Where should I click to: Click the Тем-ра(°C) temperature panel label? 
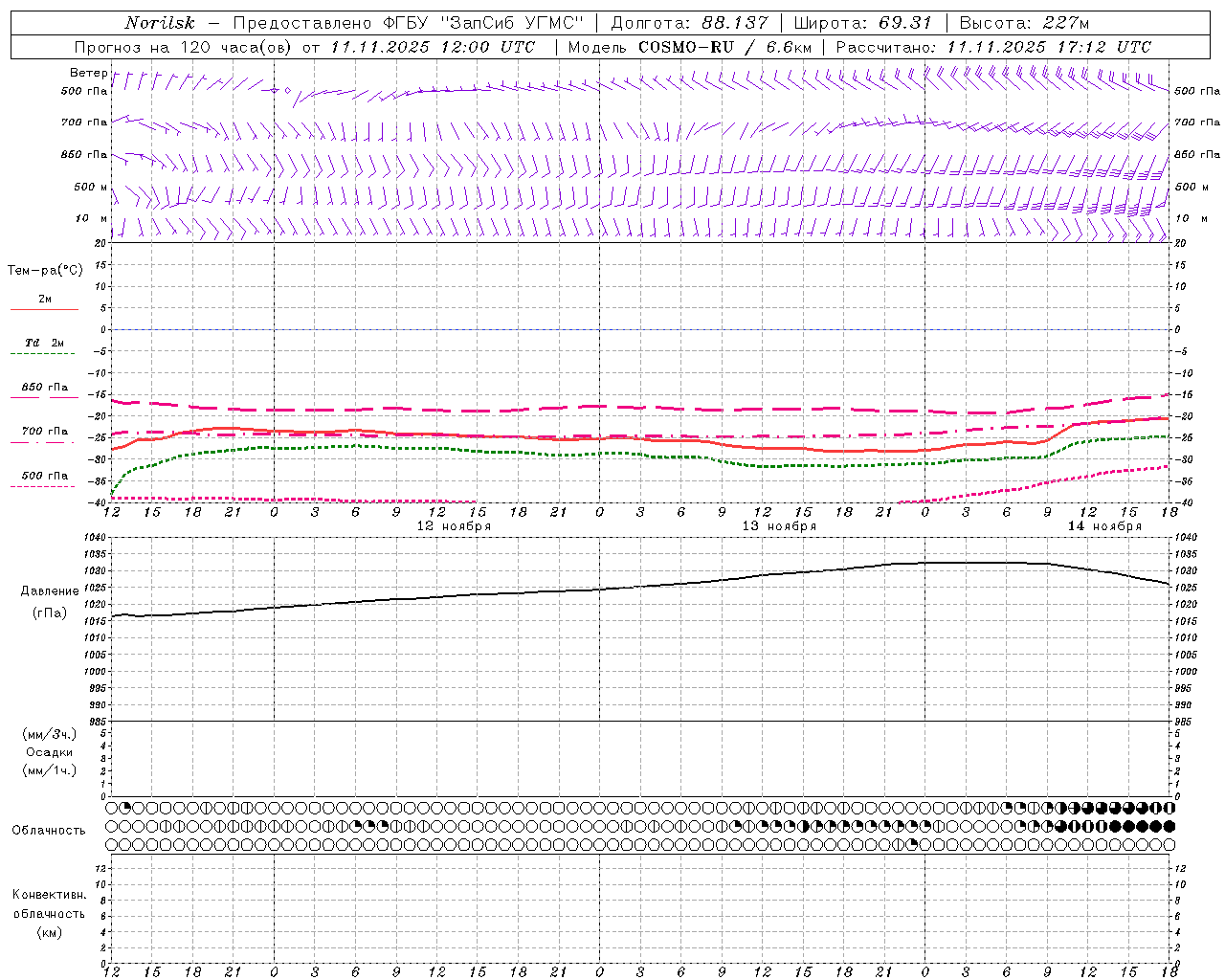coord(45,271)
